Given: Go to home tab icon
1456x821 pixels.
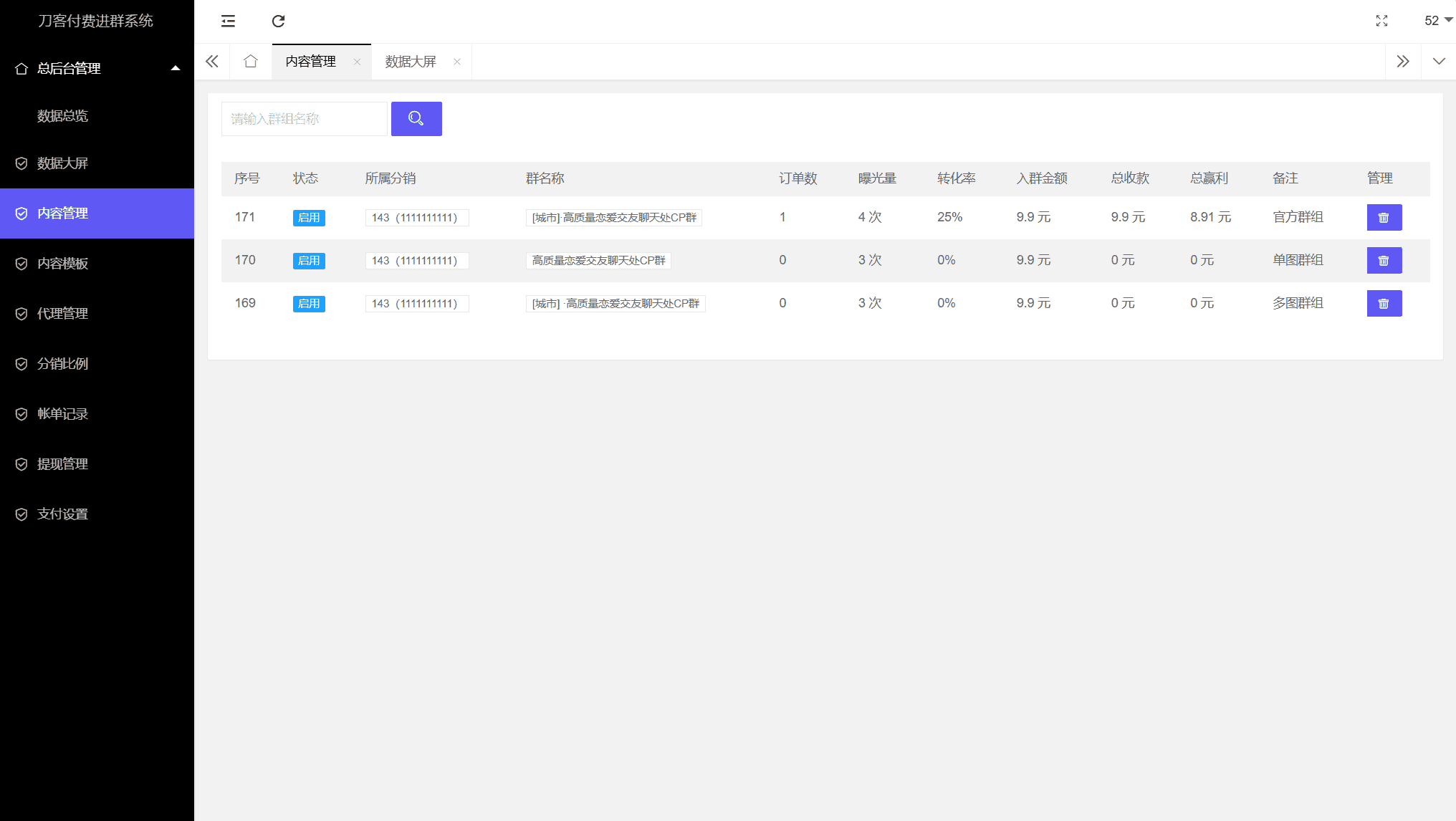Looking at the screenshot, I should 250,62.
